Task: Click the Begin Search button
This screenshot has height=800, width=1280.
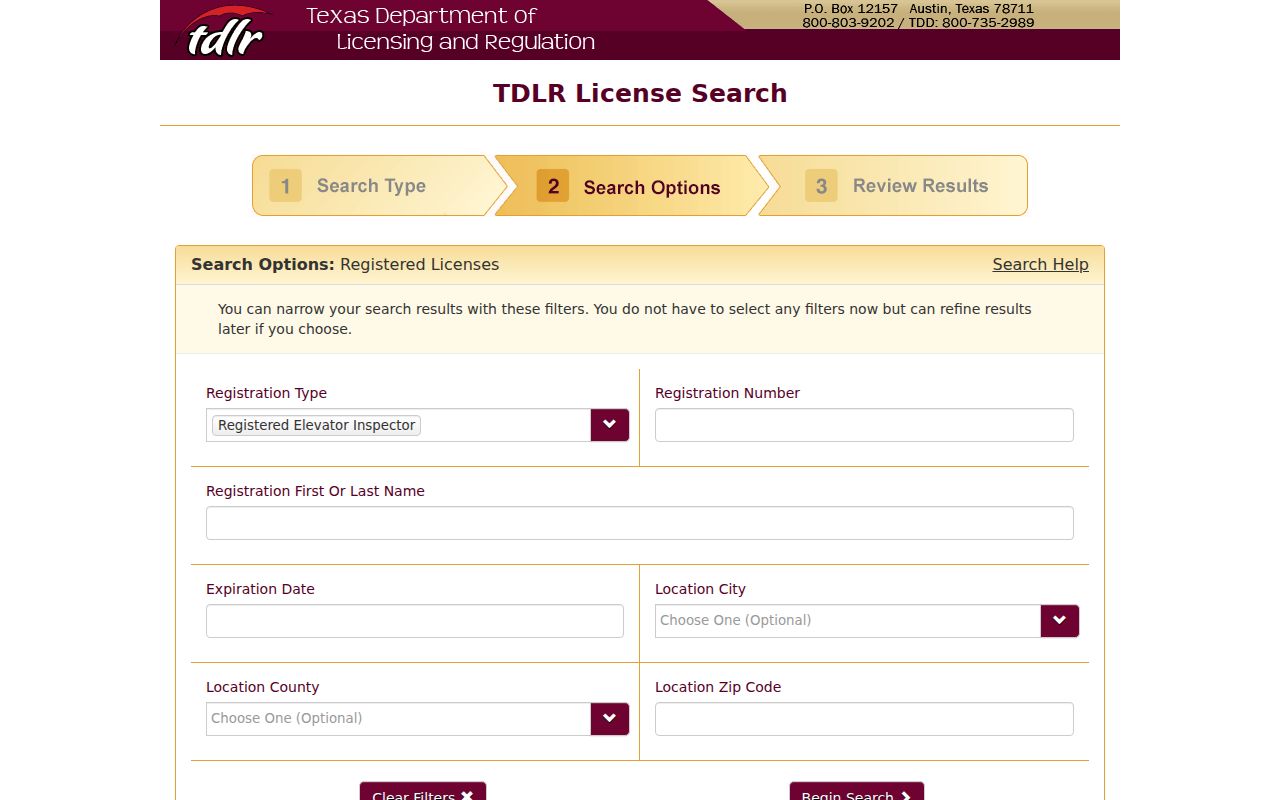Action: click(x=857, y=791)
